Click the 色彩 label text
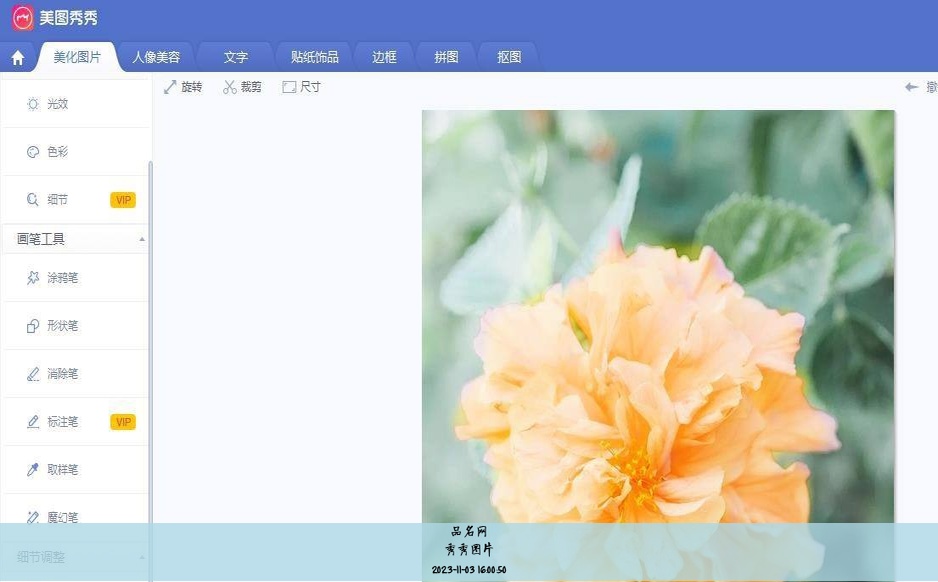This screenshot has width=938, height=582. coord(57,152)
